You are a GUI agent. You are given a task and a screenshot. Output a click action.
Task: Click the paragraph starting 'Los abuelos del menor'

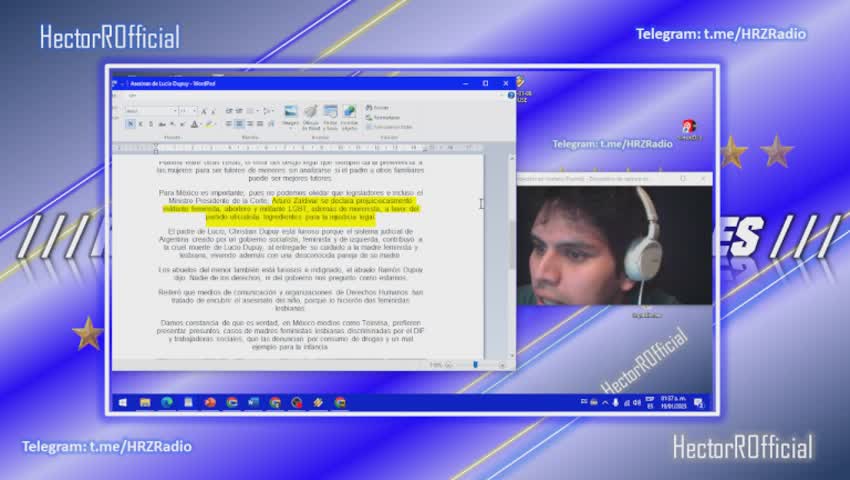click(x=291, y=273)
